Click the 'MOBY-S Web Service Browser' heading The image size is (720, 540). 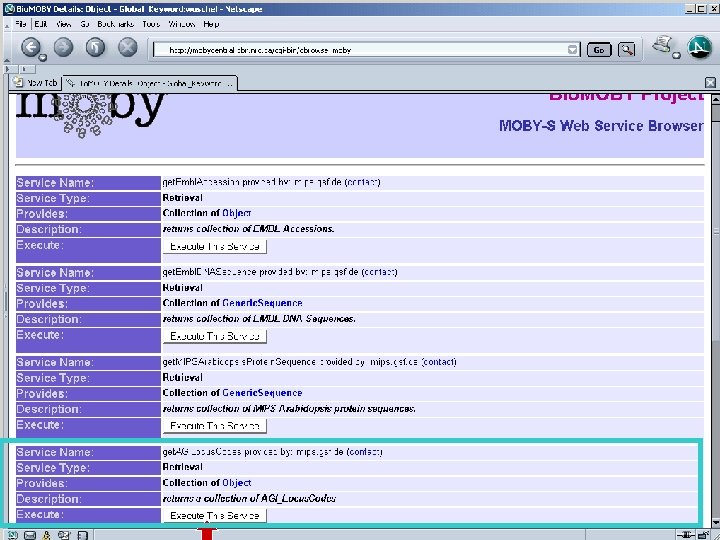click(x=601, y=126)
